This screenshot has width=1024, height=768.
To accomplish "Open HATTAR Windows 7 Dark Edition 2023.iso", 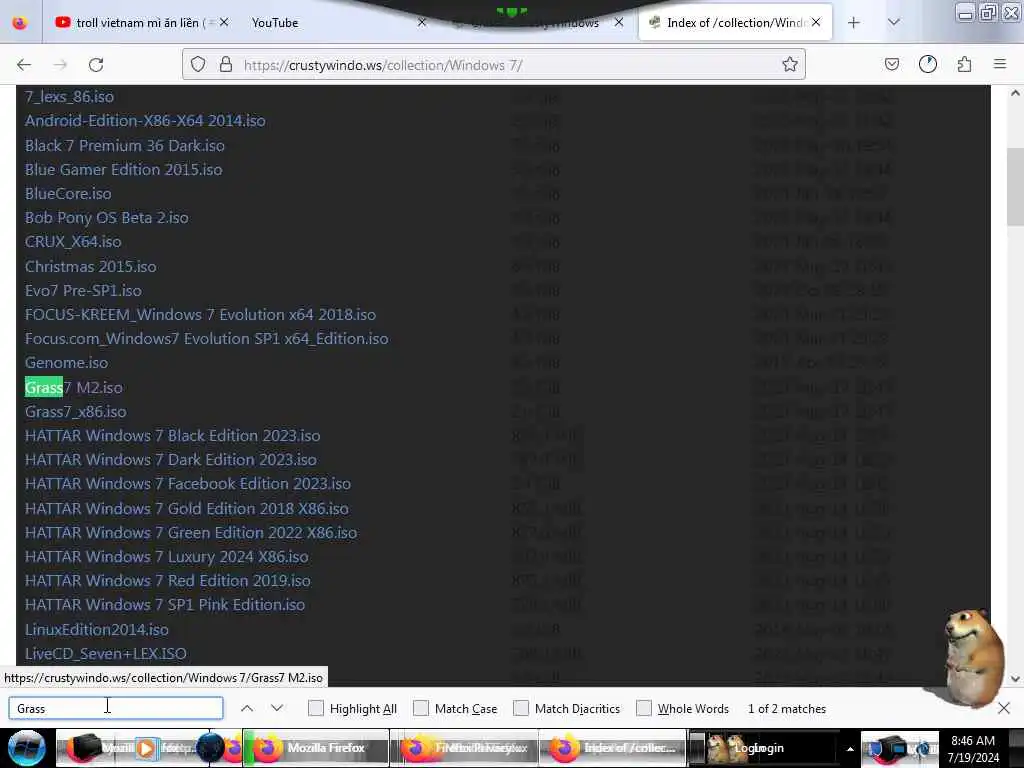I will 170,460.
